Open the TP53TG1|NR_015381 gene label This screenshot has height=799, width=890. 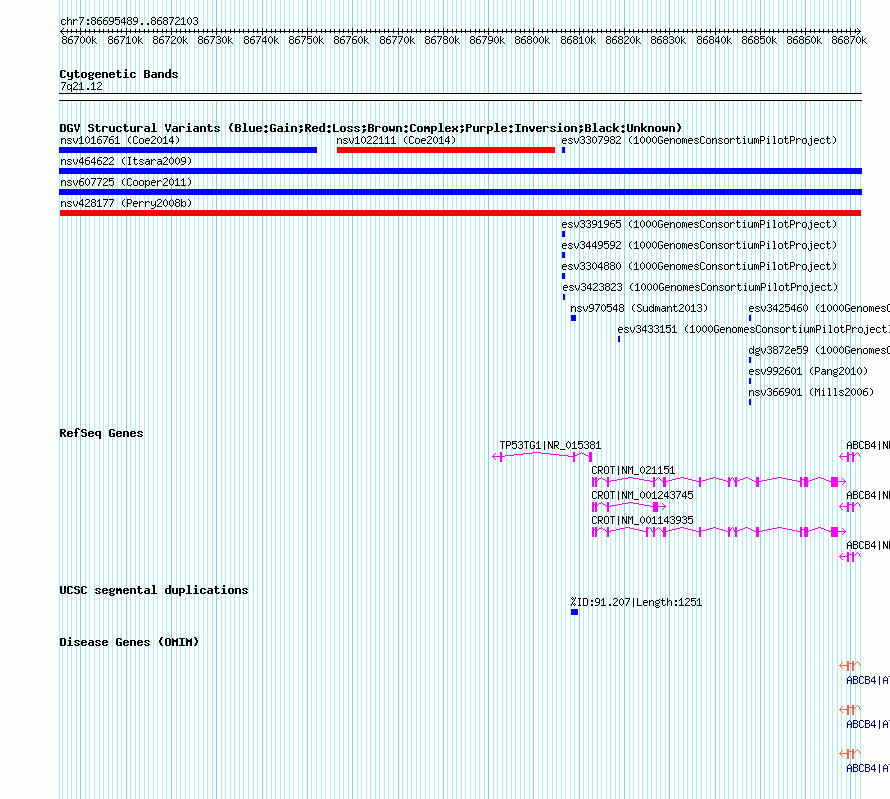(550, 445)
